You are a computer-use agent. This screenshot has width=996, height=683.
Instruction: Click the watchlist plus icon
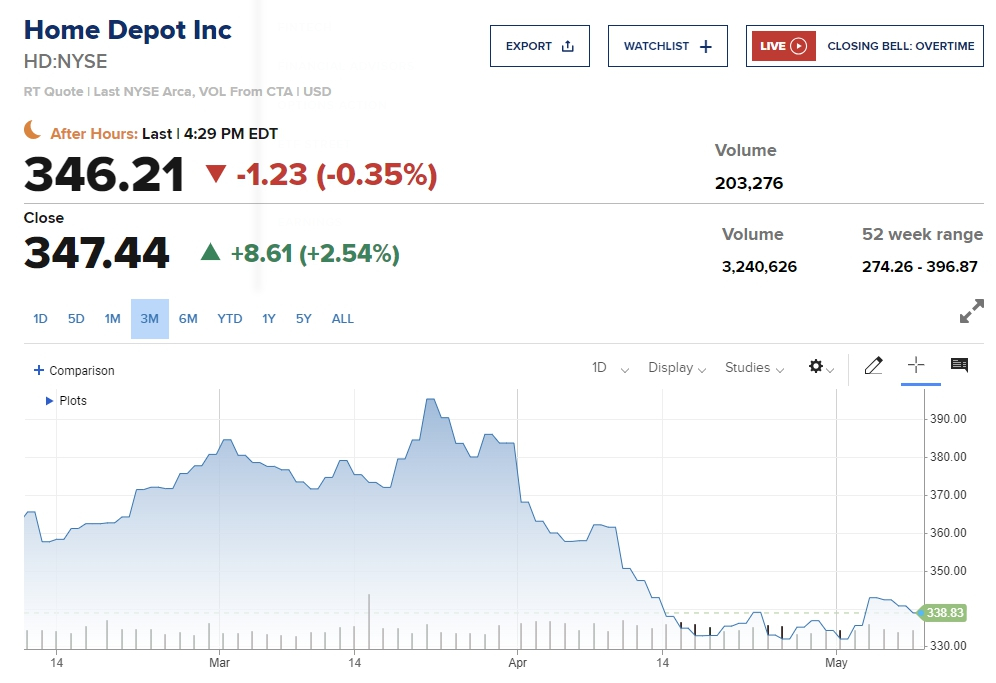tap(706, 46)
